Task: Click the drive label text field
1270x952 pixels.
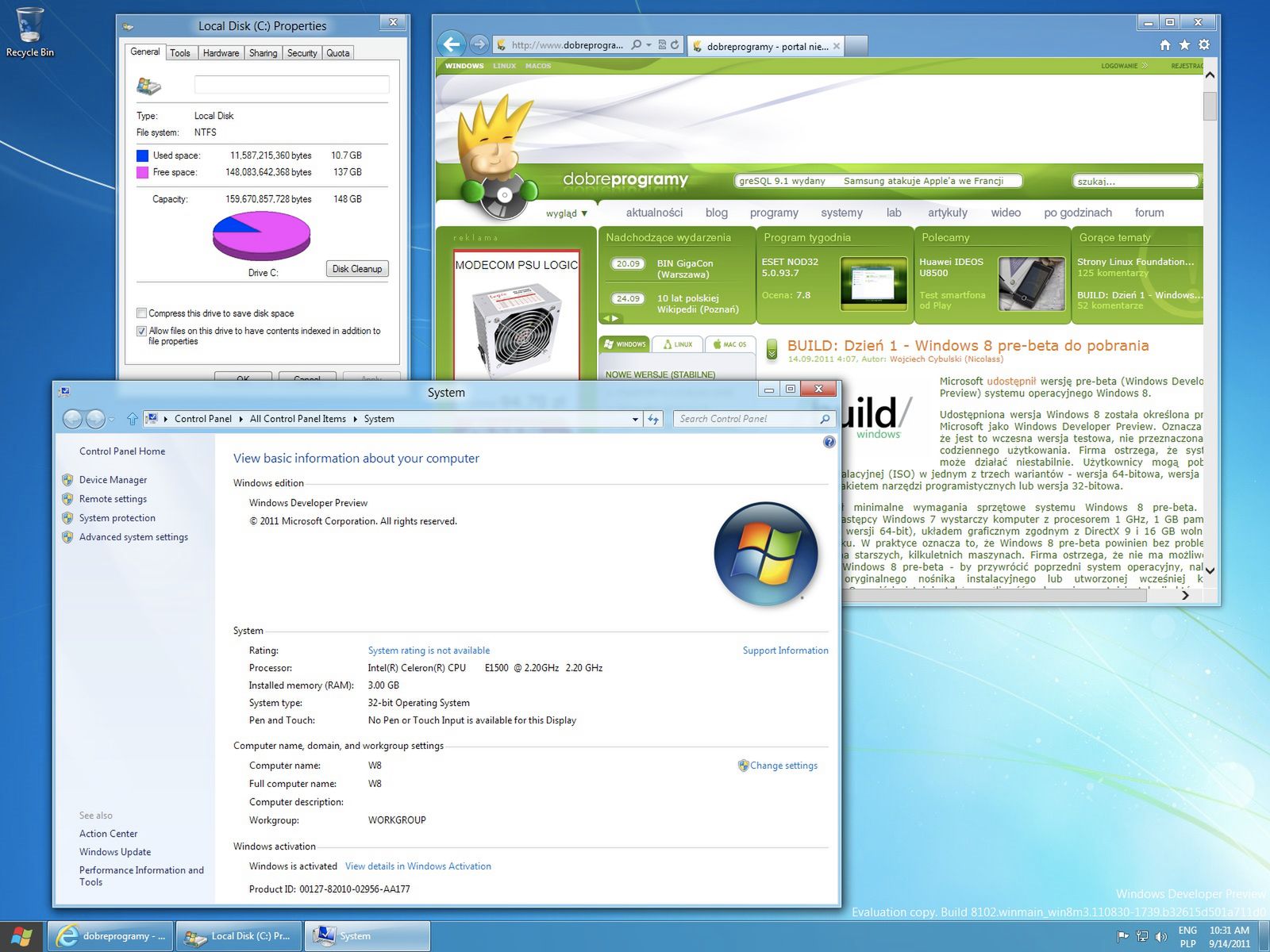Action: point(291,85)
